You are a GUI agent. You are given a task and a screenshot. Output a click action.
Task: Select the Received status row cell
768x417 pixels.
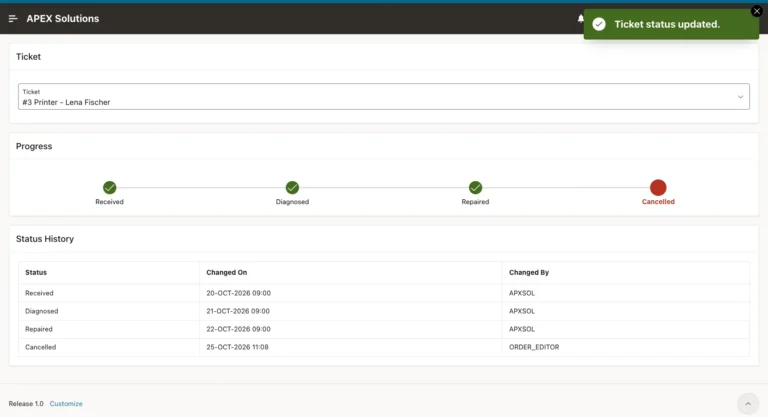[x=109, y=293]
